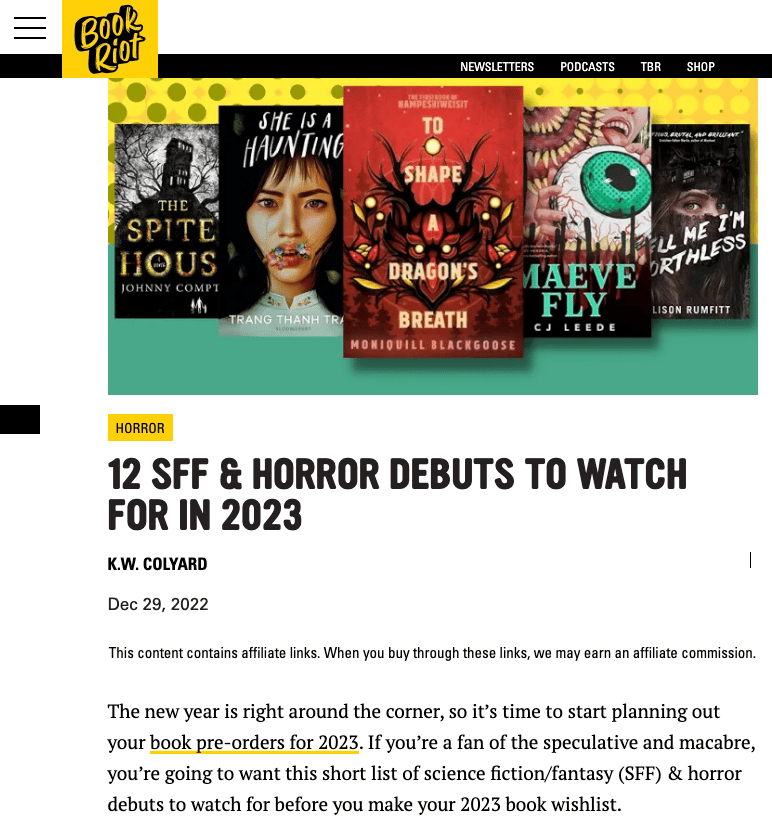This screenshot has height=825, width=772.
Task: Follow the book pre-orders for 2023 link
Action: 254,742
